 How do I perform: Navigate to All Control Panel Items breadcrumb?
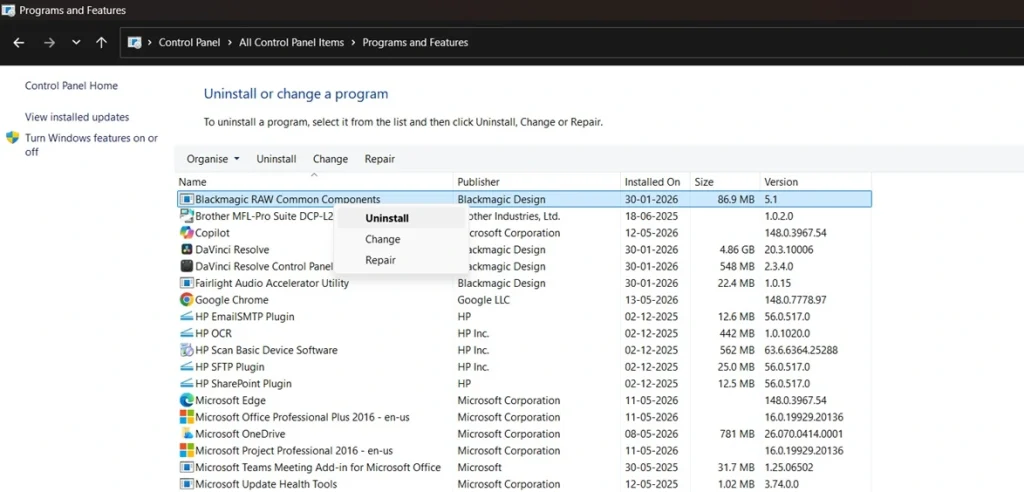[x=291, y=42]
